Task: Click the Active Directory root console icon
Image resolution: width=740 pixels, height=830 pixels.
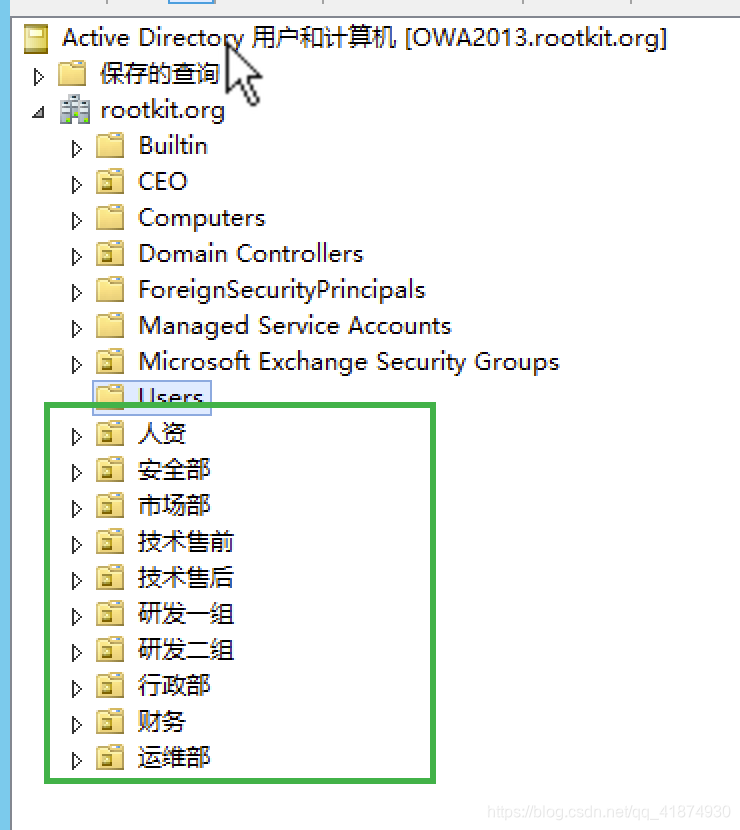Action: point(36,39)
